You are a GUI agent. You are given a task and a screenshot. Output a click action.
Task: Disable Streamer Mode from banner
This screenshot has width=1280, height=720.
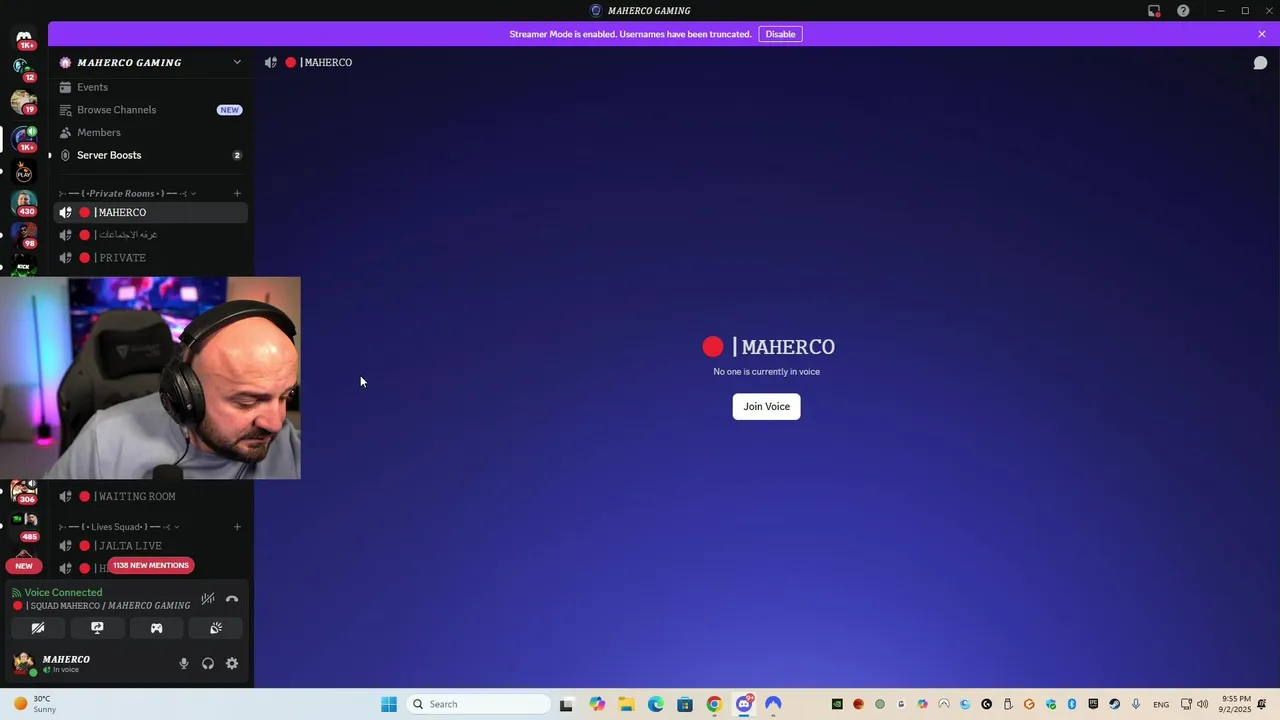click(780, 34)
